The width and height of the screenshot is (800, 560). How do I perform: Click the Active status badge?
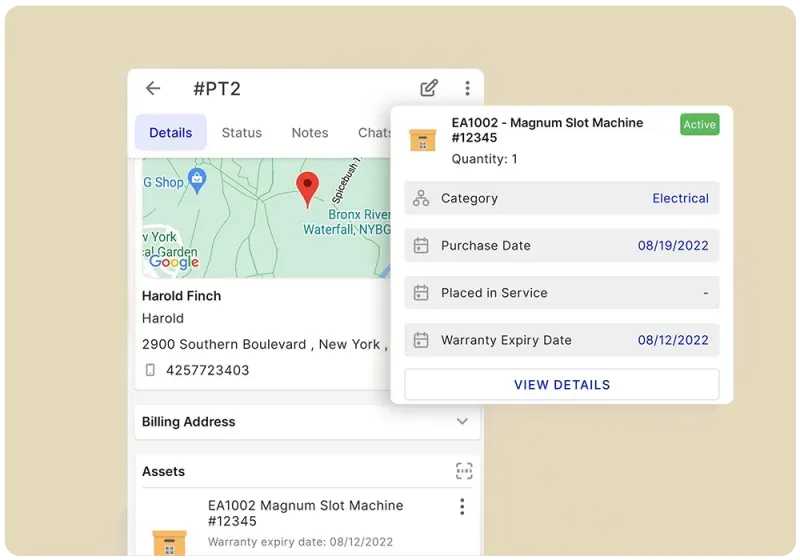[x=699, y=124]
